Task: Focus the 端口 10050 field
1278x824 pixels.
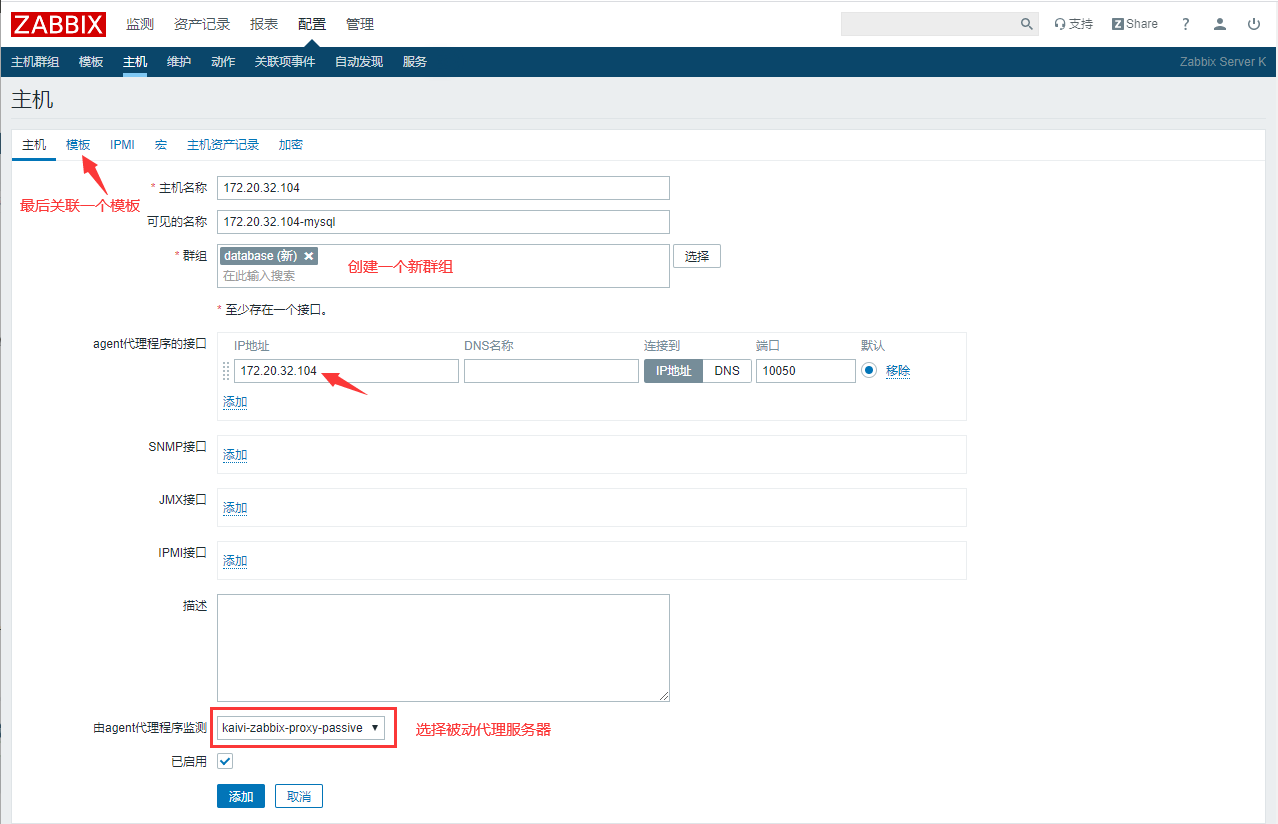Action: tap(806, 371)
